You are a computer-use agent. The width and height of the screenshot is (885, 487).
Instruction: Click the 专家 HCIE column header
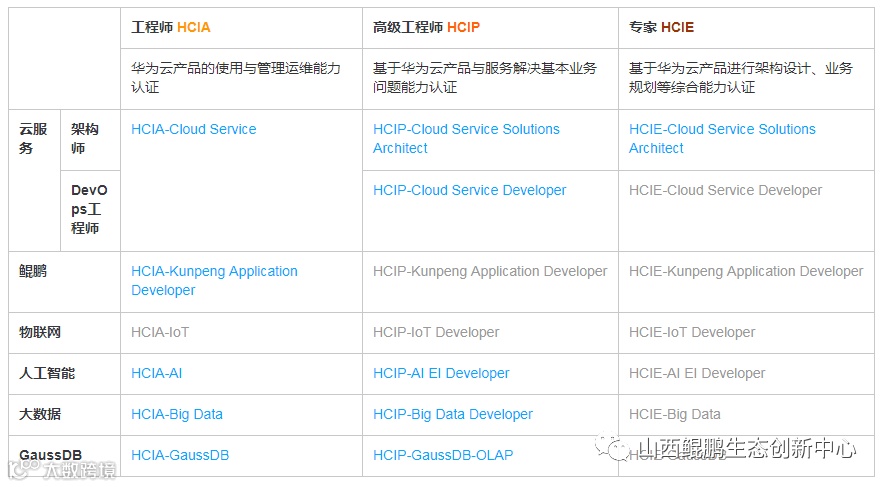[661, 27]
